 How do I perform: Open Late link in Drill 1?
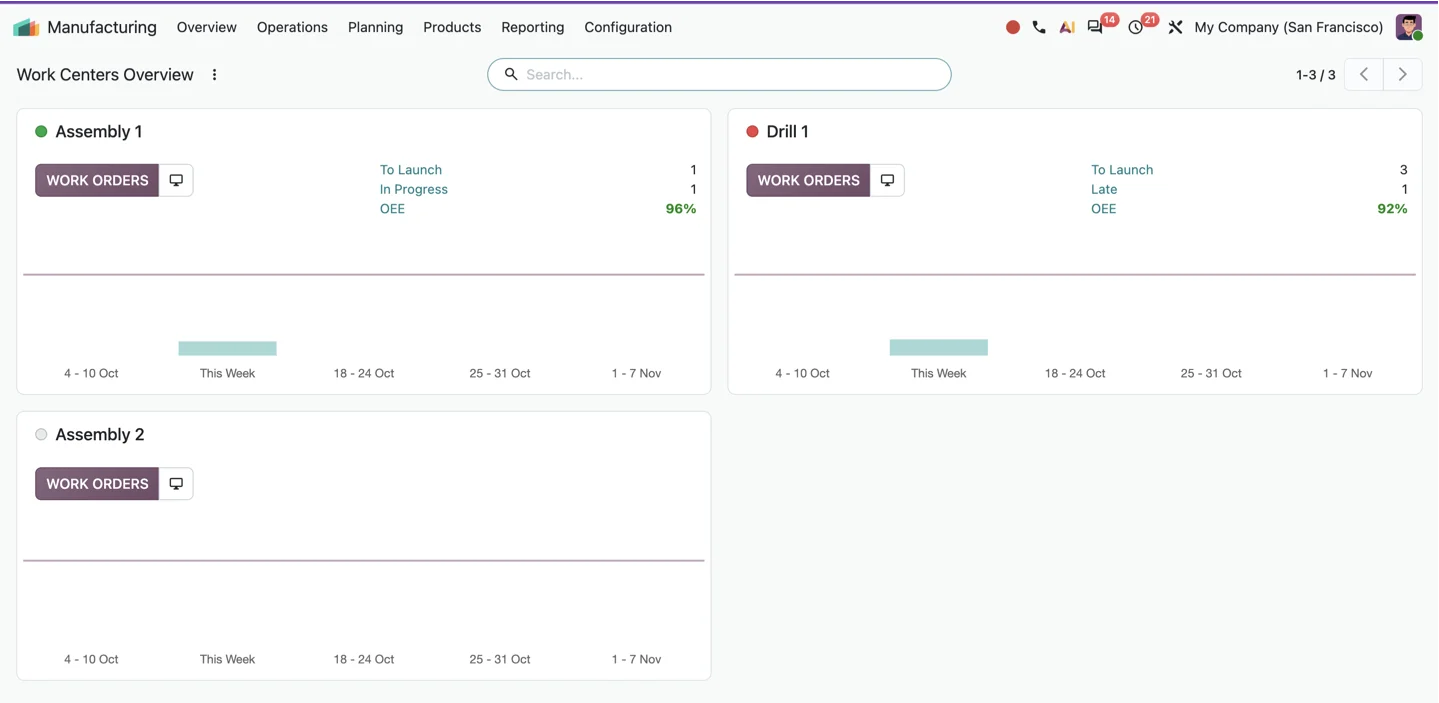[1104, 189]
